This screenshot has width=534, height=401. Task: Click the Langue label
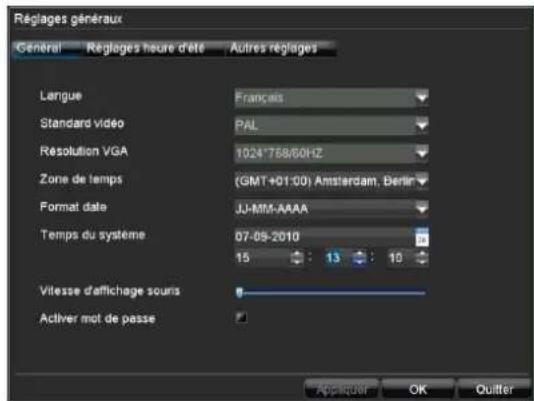(x=61, y=96)
